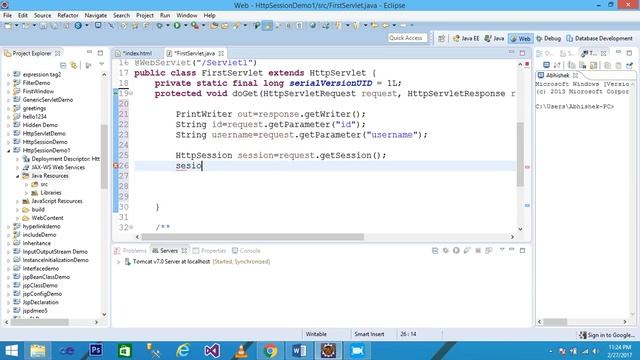
Task: Maximize the editor area icon
Action: pos(522,53)
